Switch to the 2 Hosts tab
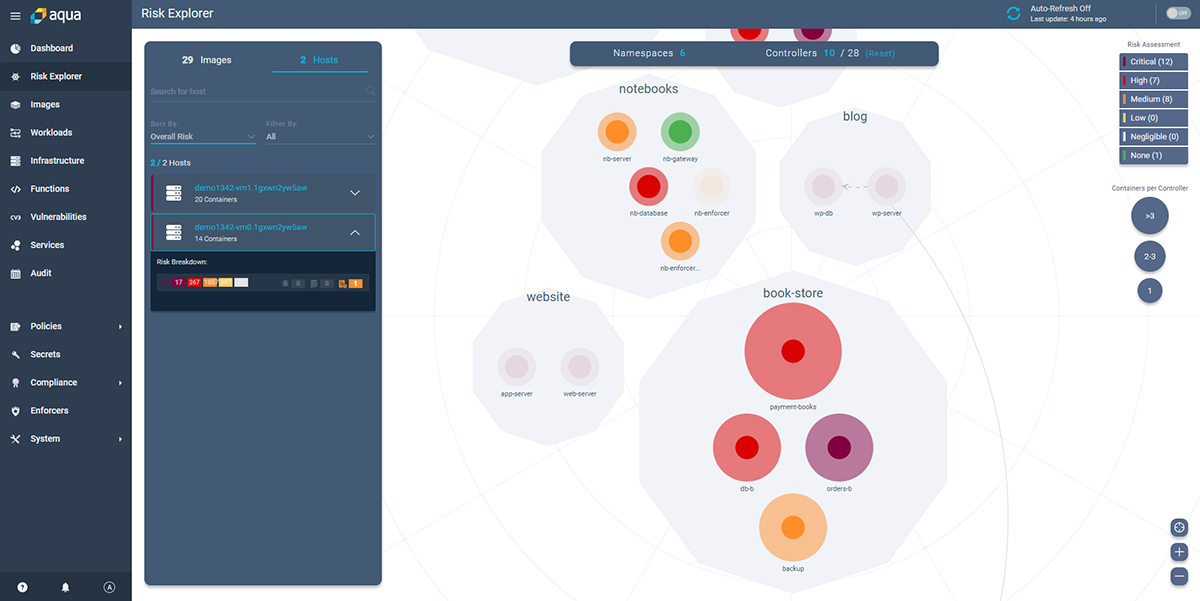 (x=319, y=60)
